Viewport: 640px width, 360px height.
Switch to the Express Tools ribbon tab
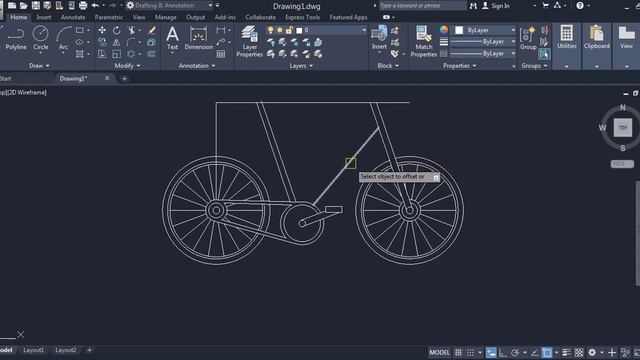302,18
